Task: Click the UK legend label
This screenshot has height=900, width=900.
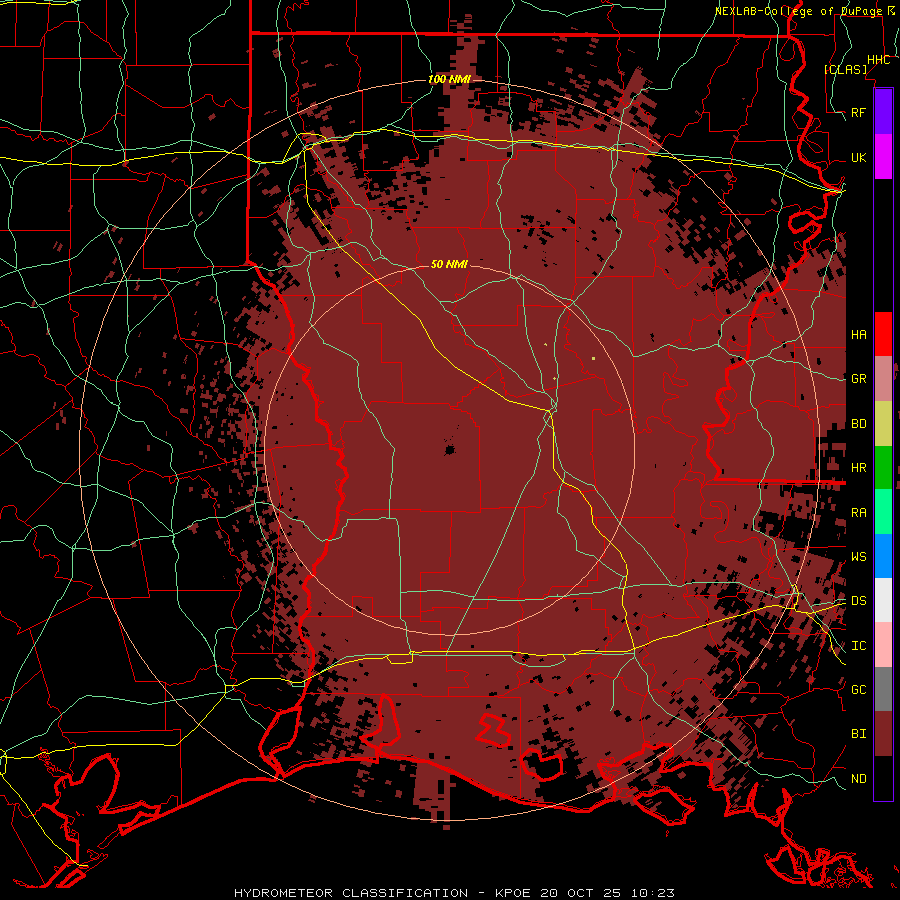Action: click(x=858, y=157)
